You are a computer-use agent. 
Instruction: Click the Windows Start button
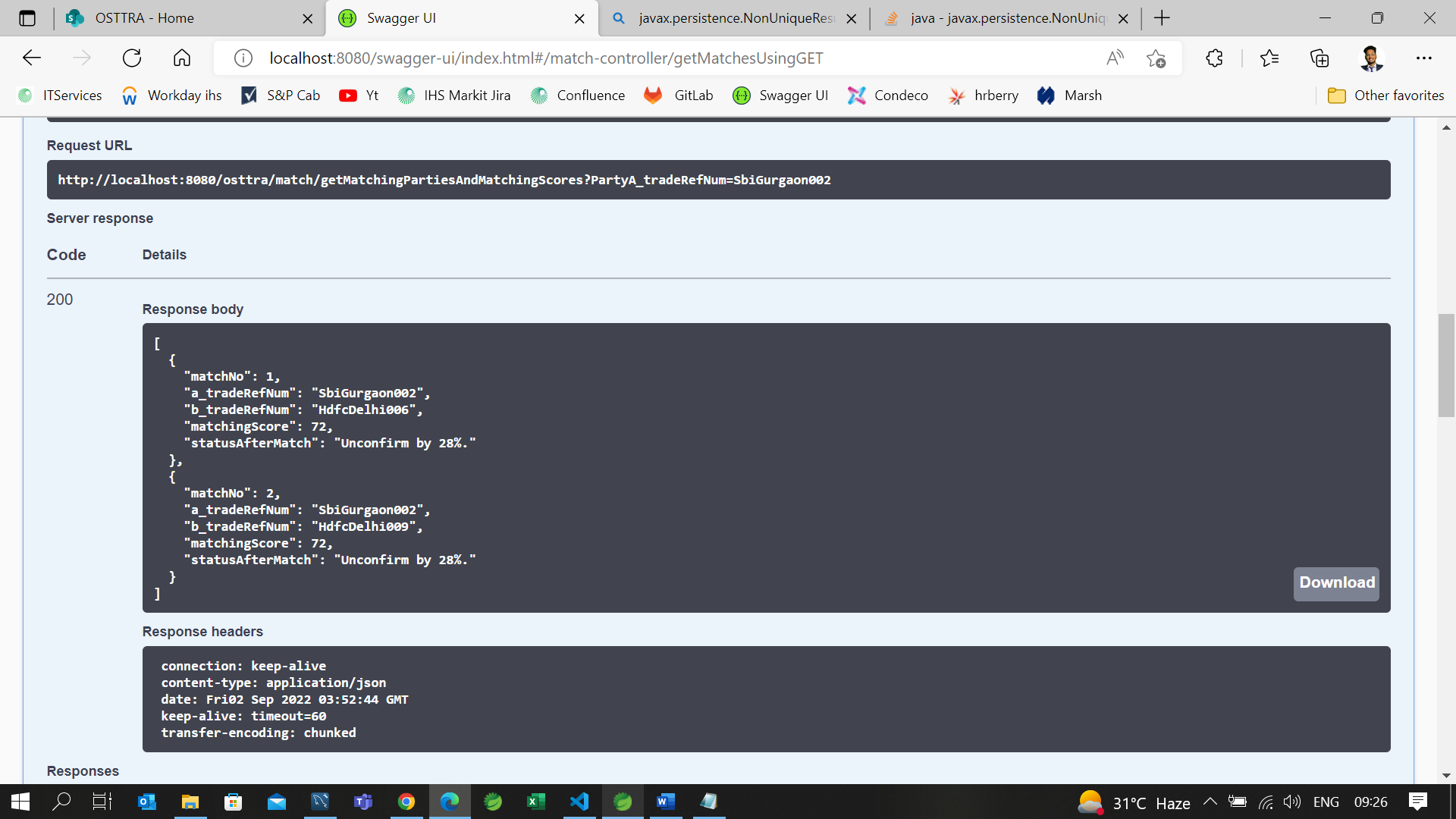coord(20,802)
